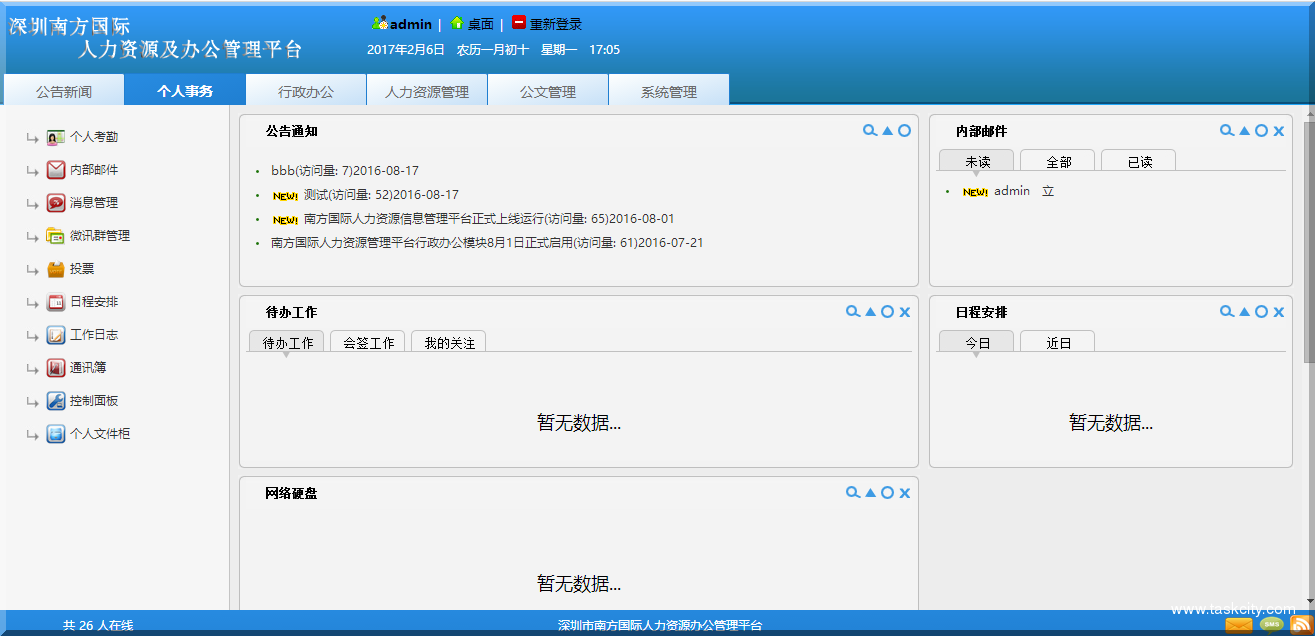Open search in the 公告通知 panel
The width and height of the screenshot is (1315, 636).
point(869,130)
